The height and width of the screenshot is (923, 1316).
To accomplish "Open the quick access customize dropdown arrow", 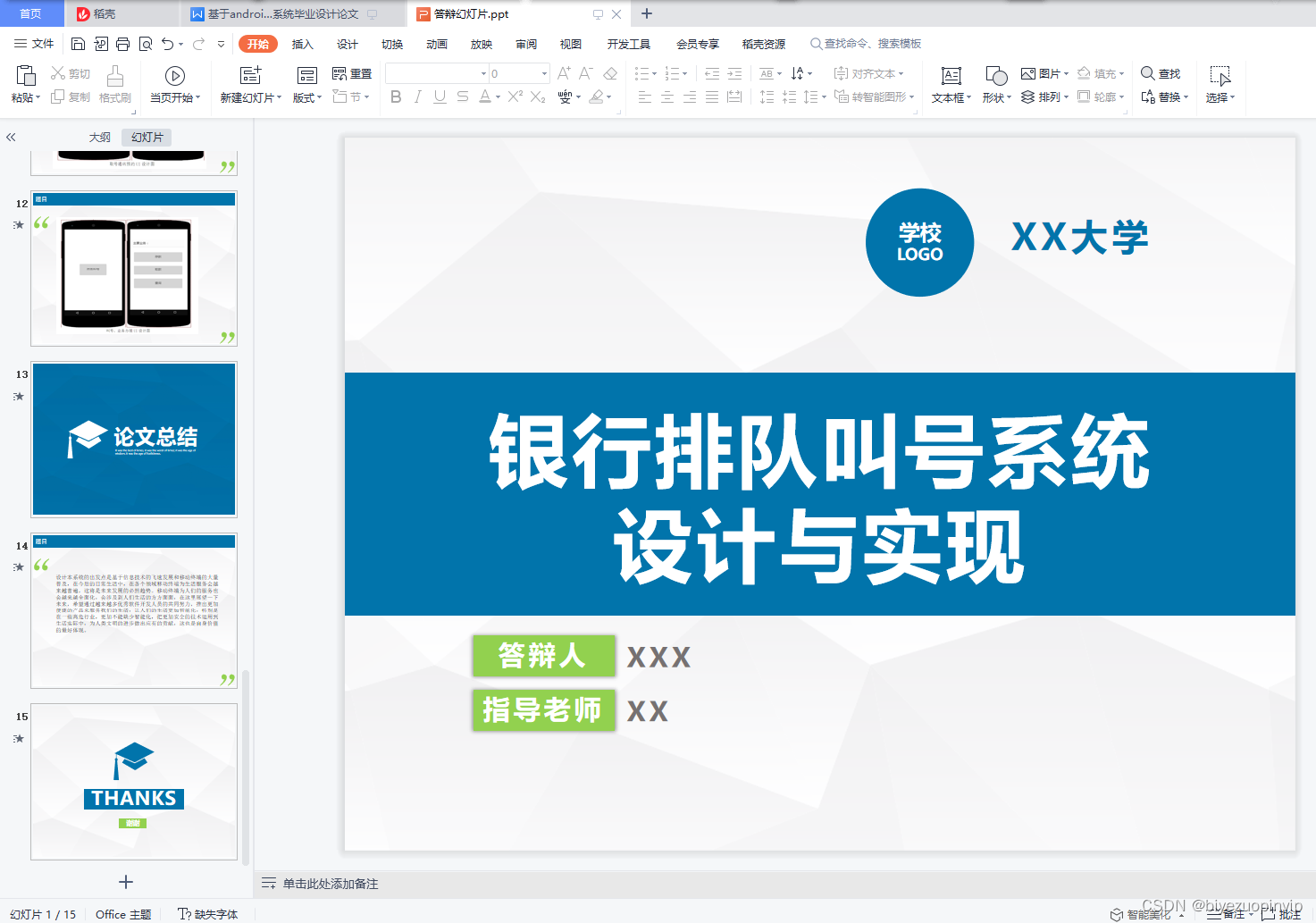I will tap(221, 44).
